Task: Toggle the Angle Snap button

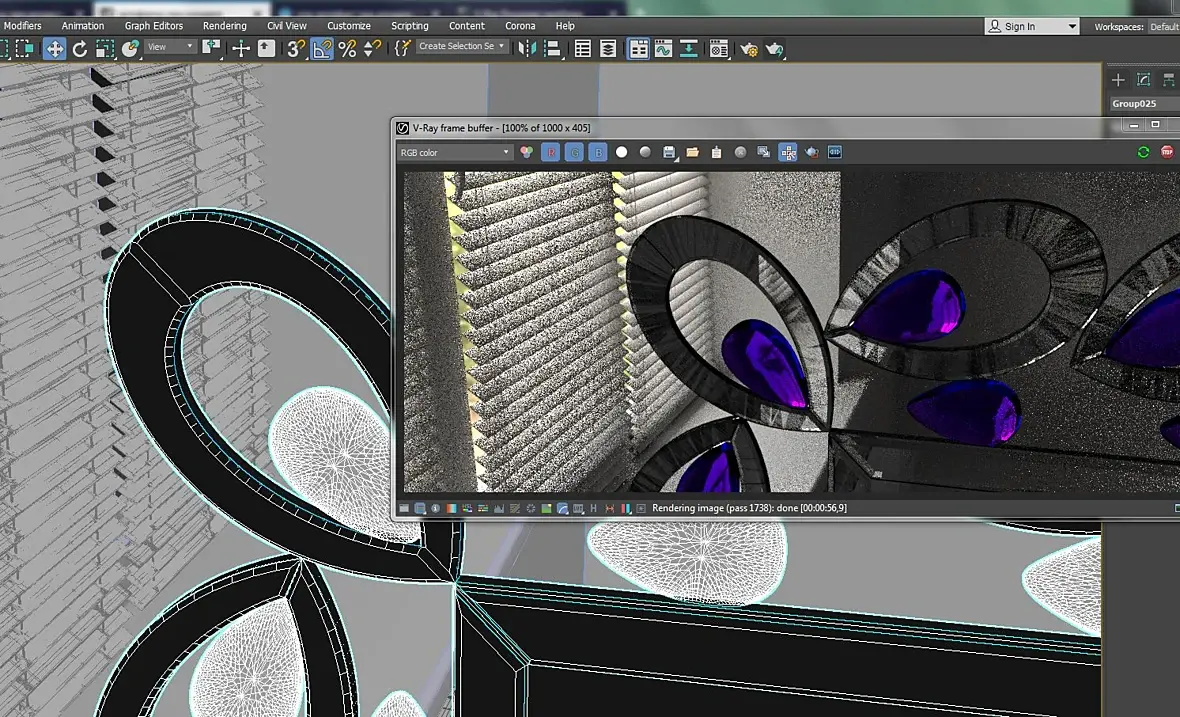Action: pos(321,48)
